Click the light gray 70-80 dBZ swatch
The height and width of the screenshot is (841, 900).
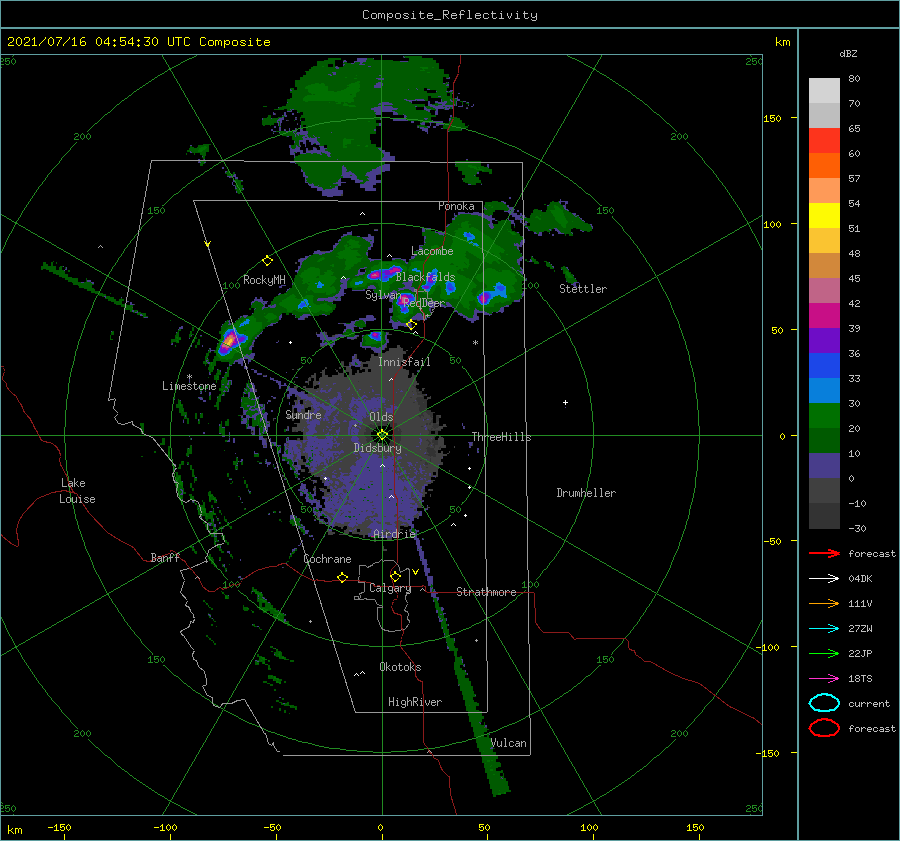coord(824,91)
